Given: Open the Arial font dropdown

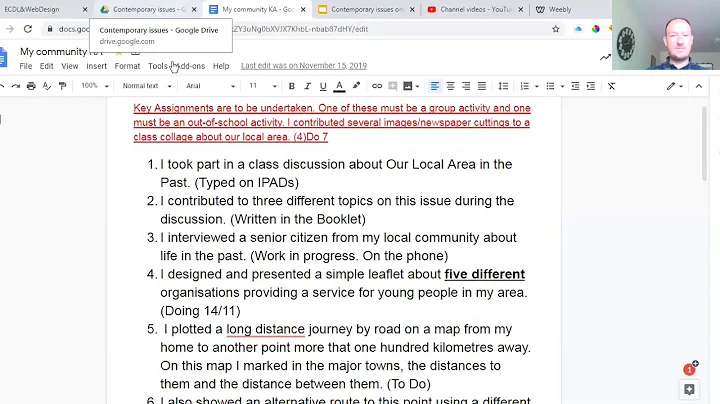Looking at the screenshot, I should [x=210, y=86].
